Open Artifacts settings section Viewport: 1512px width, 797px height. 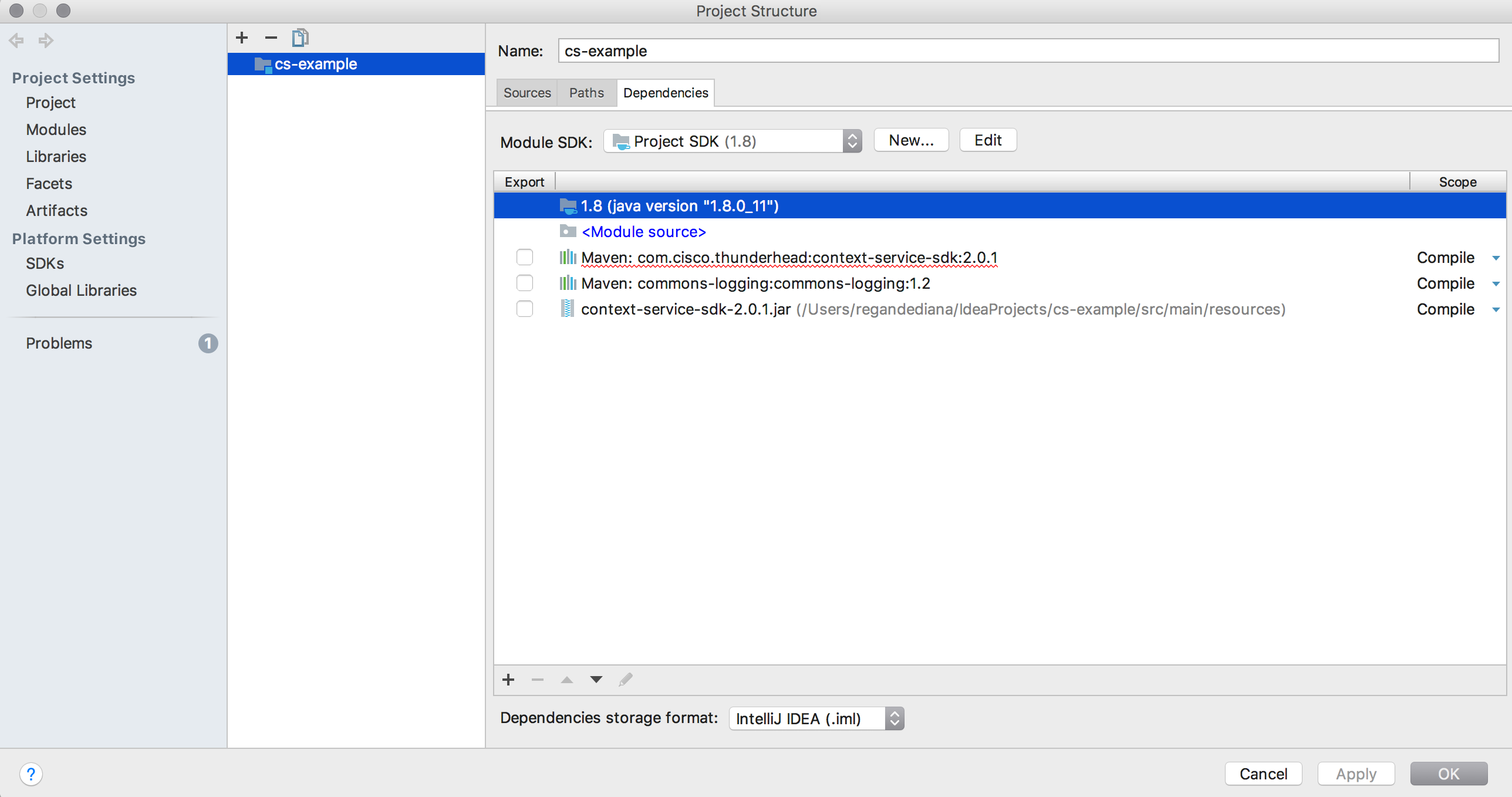pyautogui.click(x=56, y=211)
